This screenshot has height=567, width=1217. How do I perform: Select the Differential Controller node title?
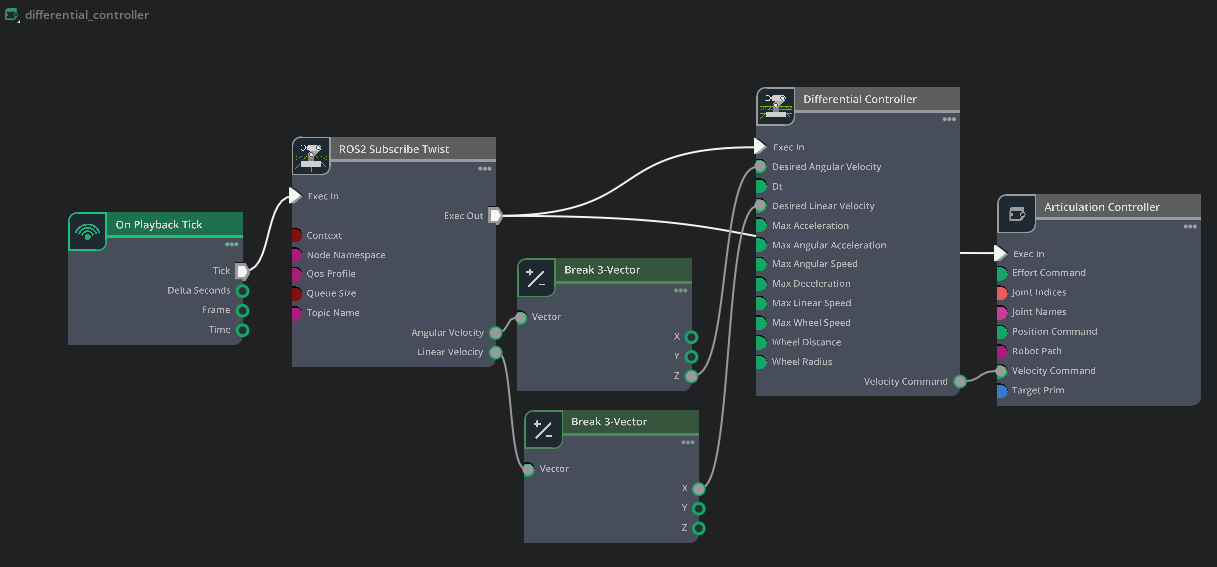pyautogui.click(x=860, y=99)
